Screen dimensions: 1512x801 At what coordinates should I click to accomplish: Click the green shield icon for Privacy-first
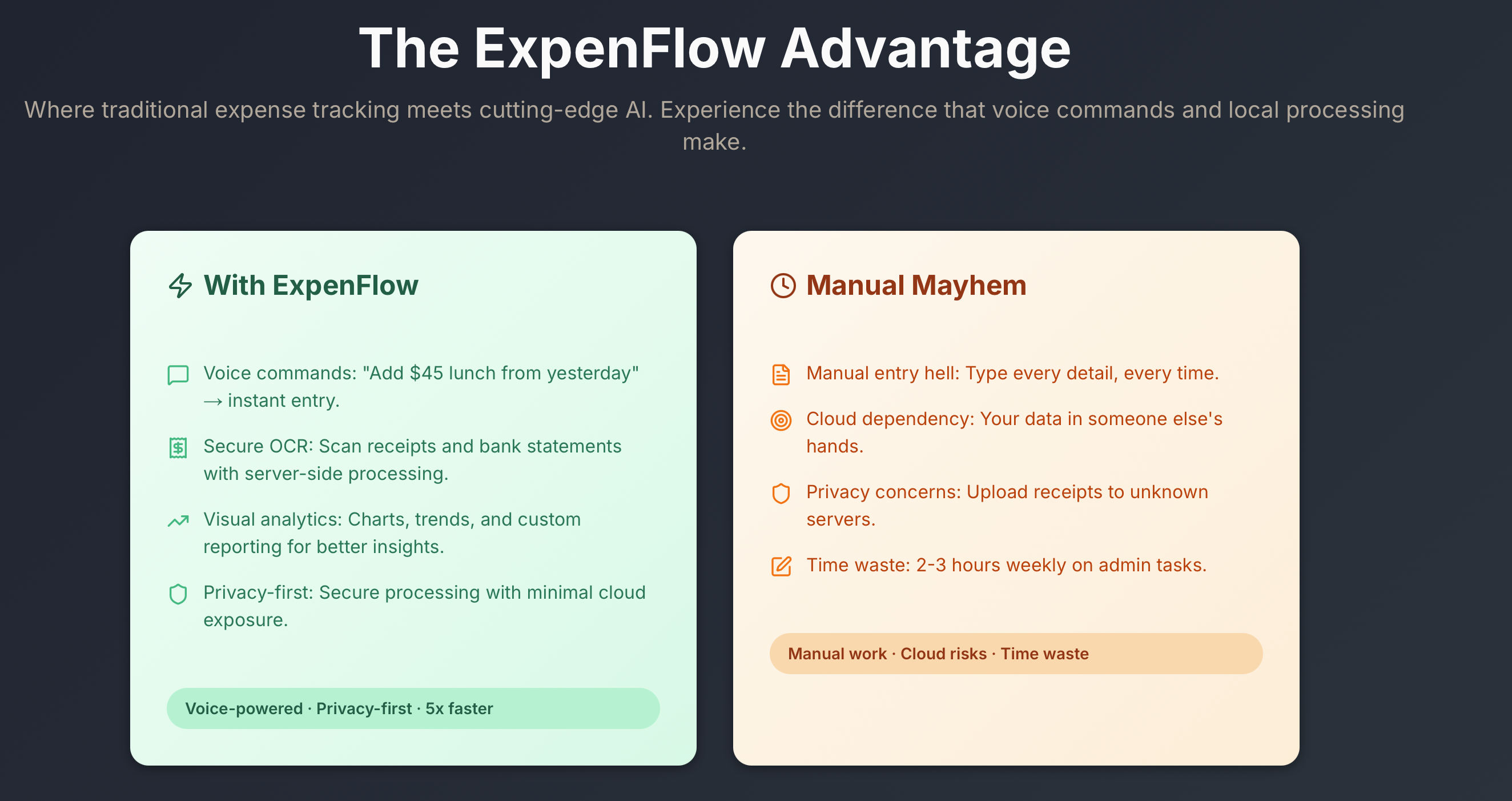[x=178, y=594]
